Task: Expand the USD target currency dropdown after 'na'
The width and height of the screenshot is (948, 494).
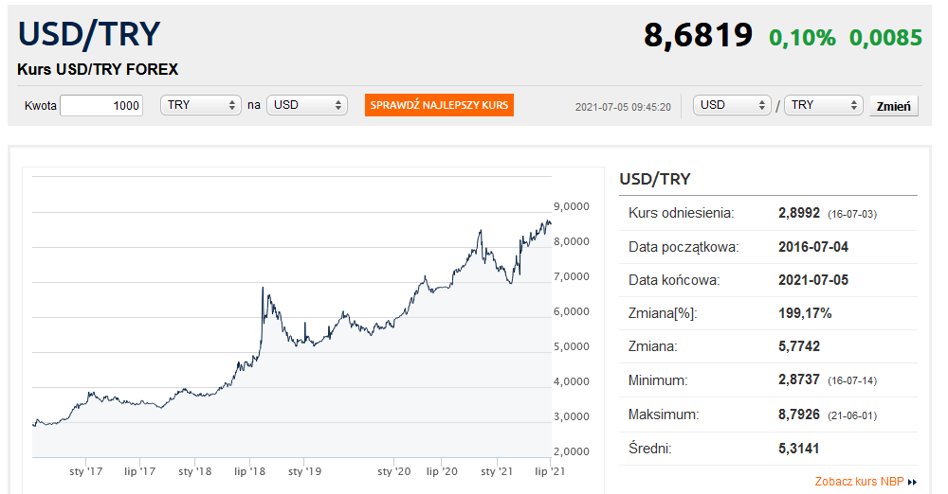Action: click(x=306, y=105)
